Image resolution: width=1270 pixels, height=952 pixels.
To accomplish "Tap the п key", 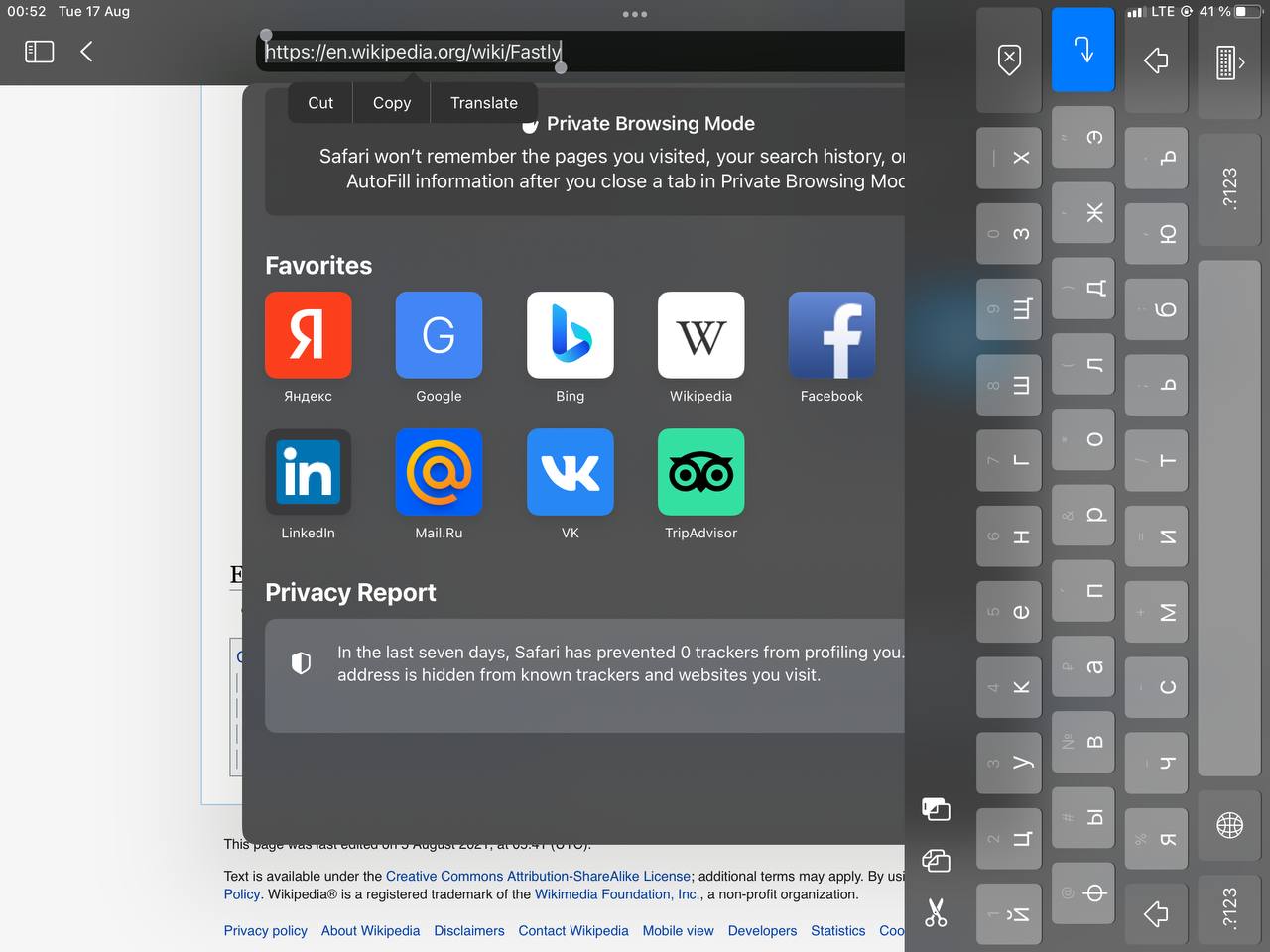I will 1083,591.
